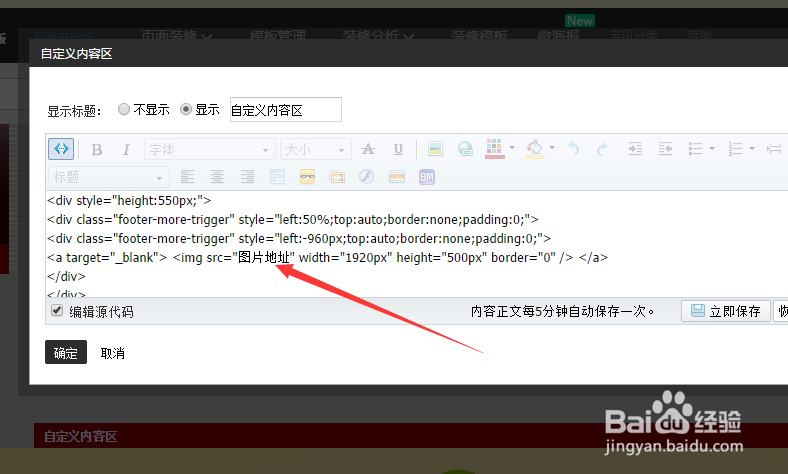Click the BM toolbar icon
This screenshot has width=788, height=474.
pos(427,176)
